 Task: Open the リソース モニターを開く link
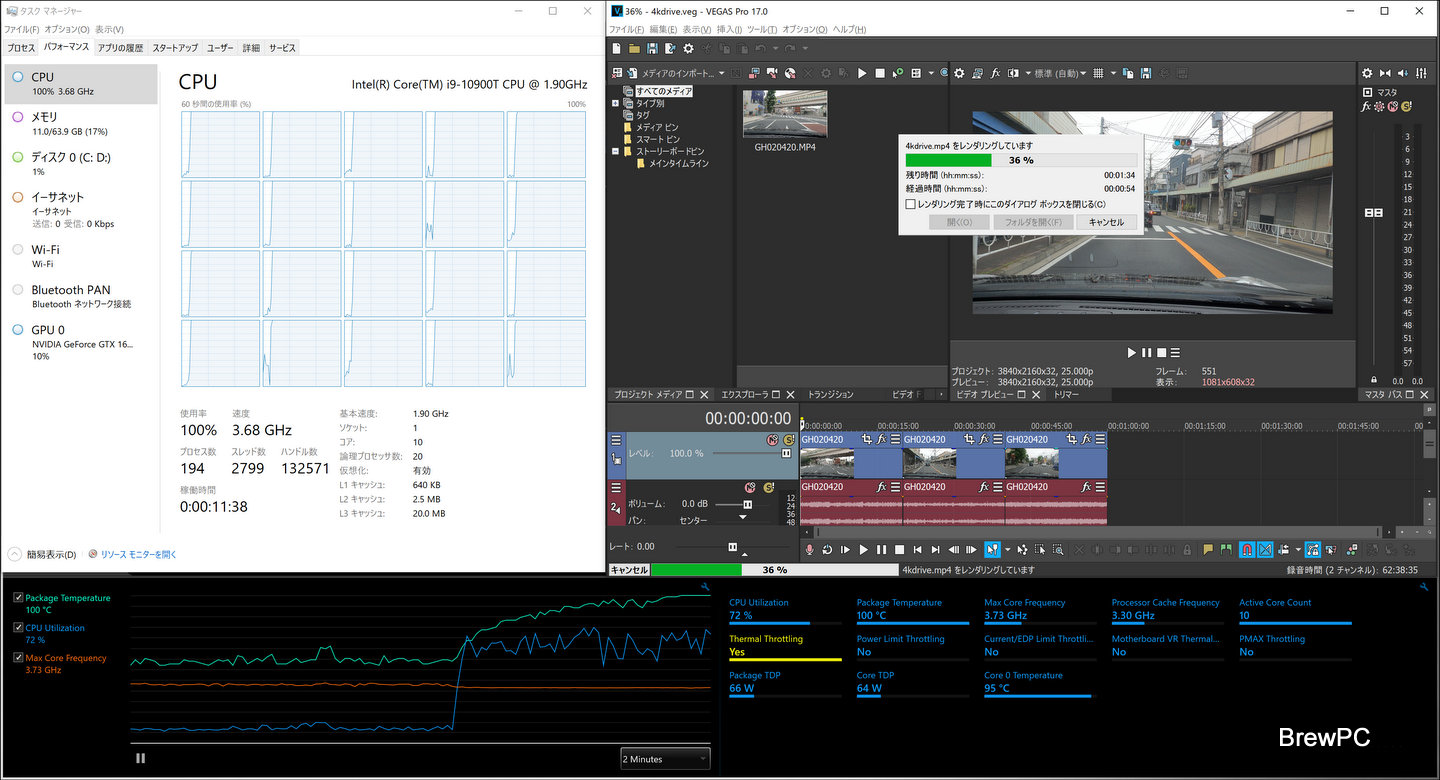pyautogui.click(x=137, y=554)
